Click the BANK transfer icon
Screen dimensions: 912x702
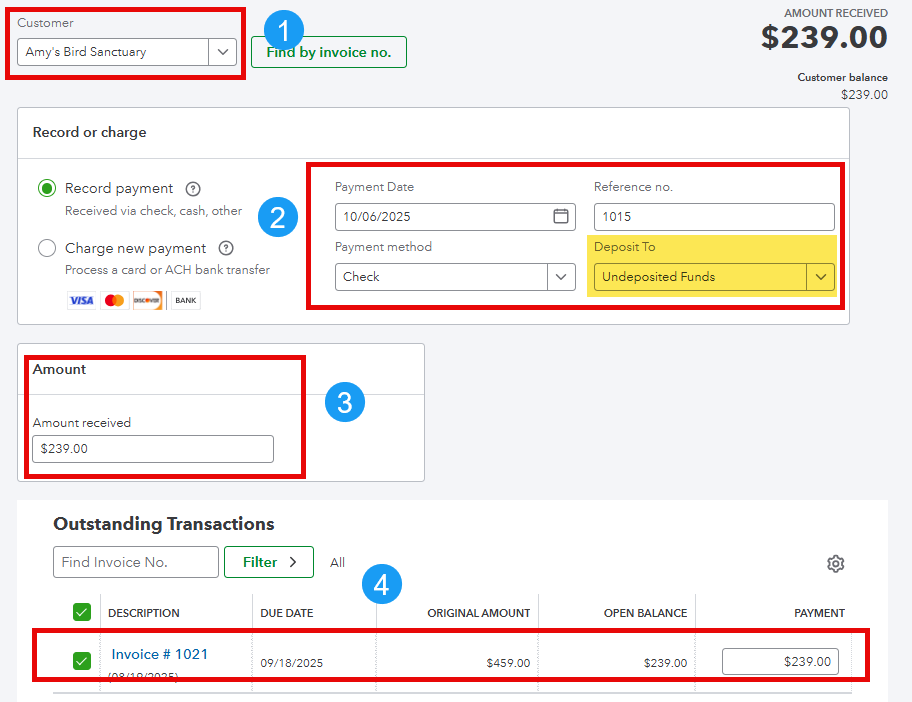tap(185, 300)
